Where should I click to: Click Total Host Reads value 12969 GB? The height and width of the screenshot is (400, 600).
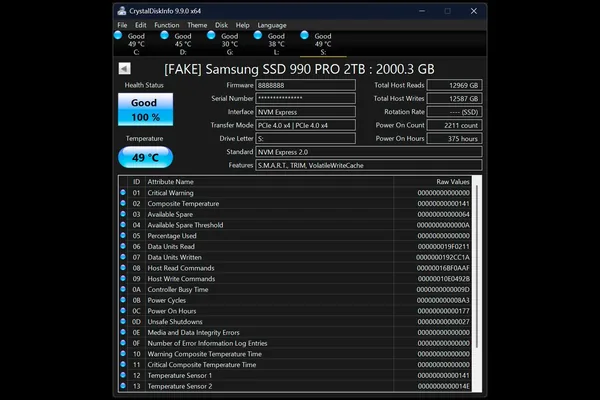click(x=455, y=85)
